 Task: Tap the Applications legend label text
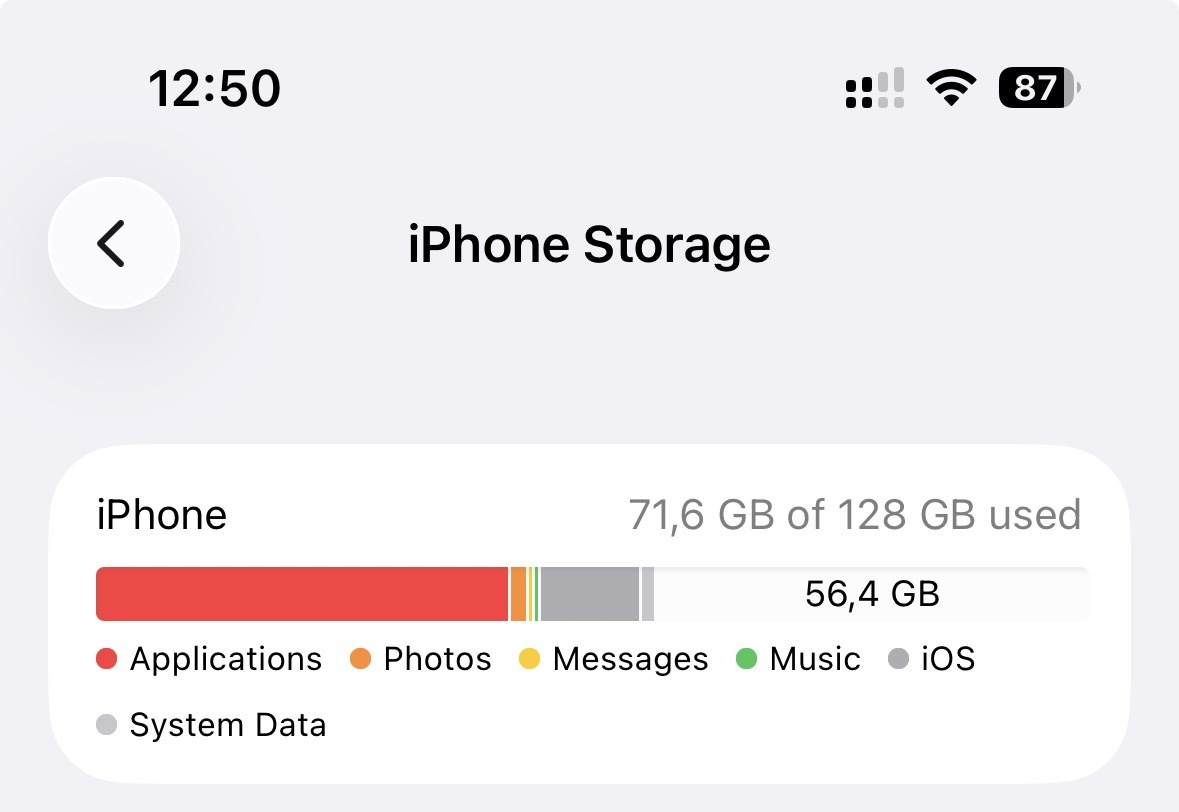tap(226, 659)
